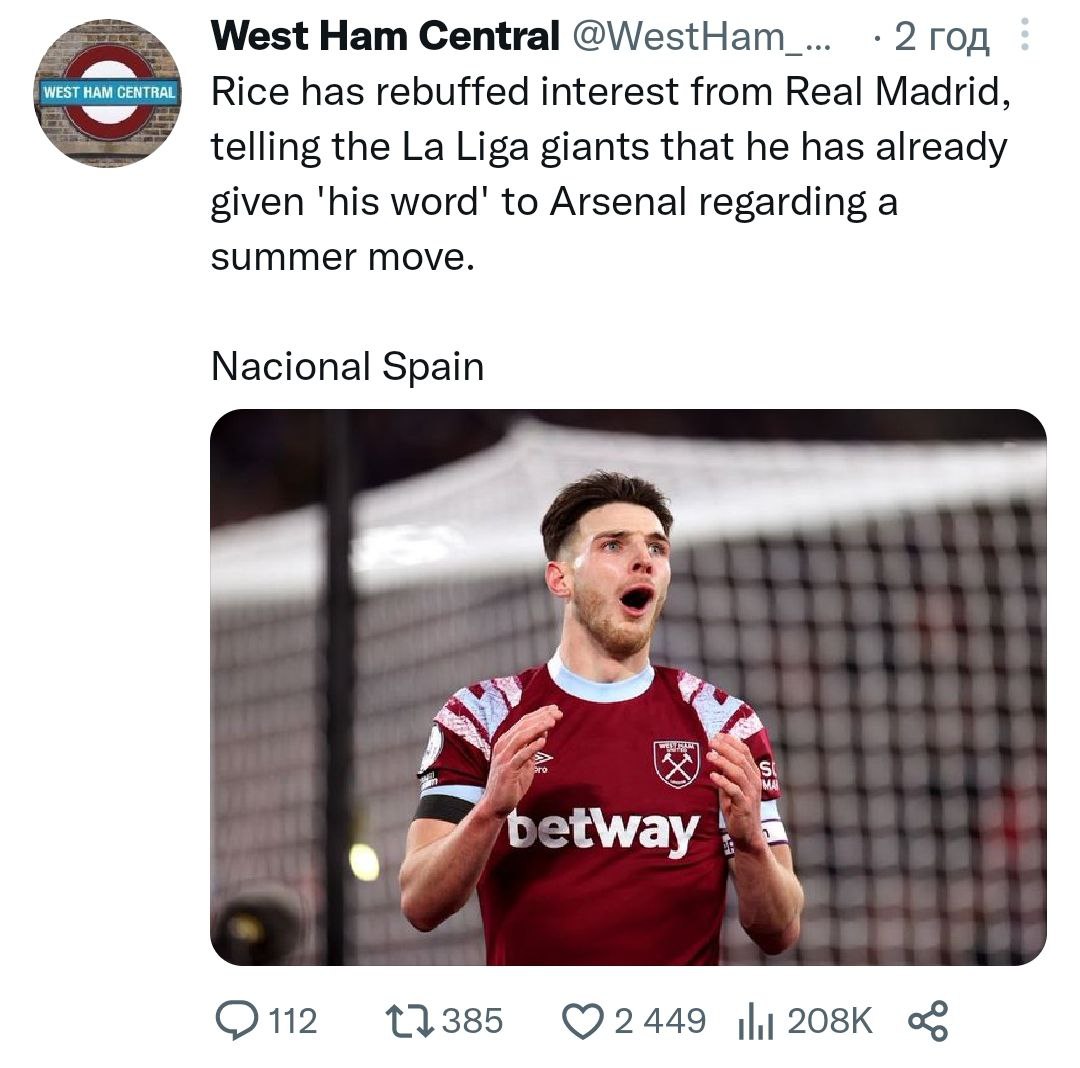Like the tweet with the heart icon

click(581, 1021)
